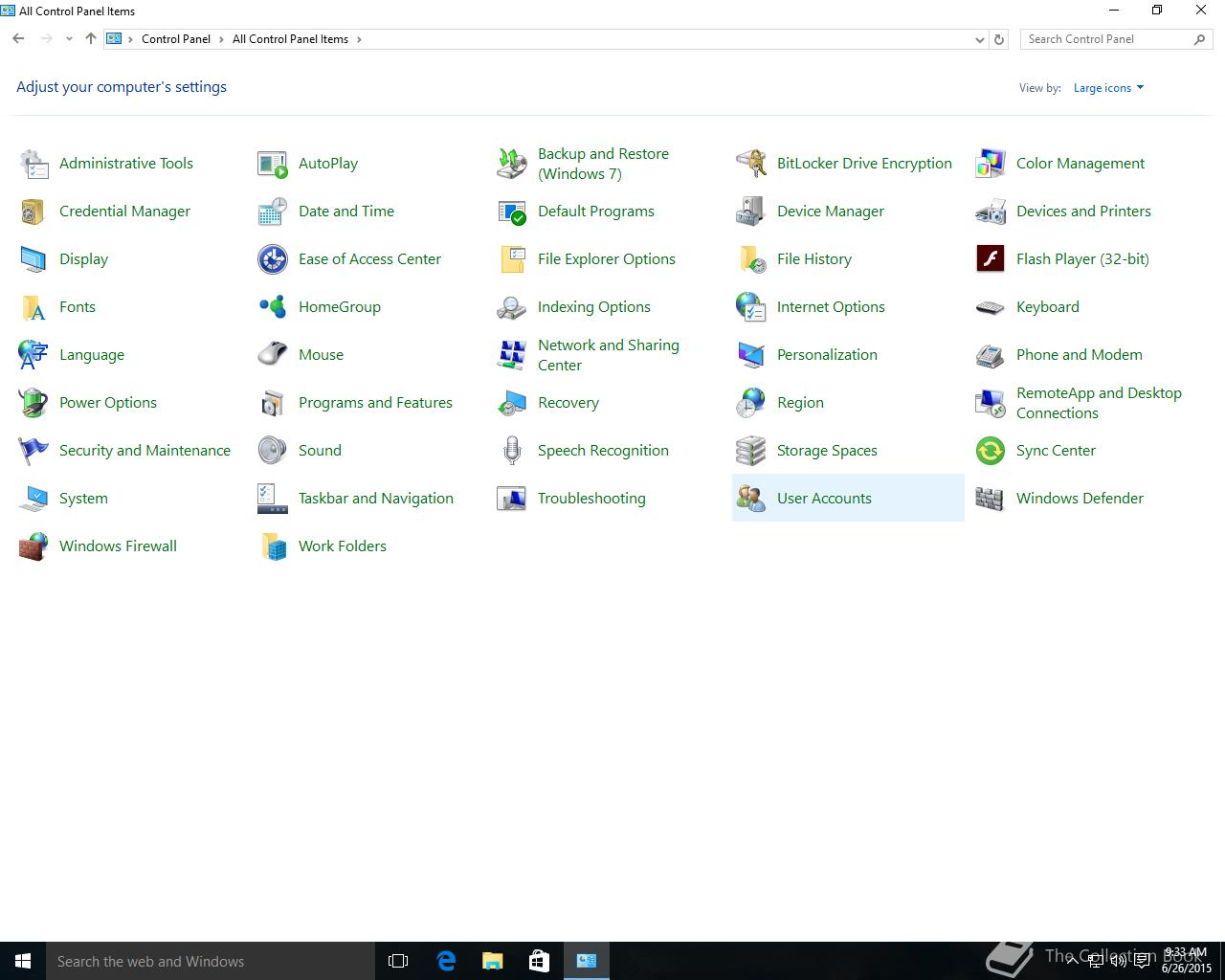Click the Display monitor icon
The width and height of the screenshot is (1225, 980).
33,259
